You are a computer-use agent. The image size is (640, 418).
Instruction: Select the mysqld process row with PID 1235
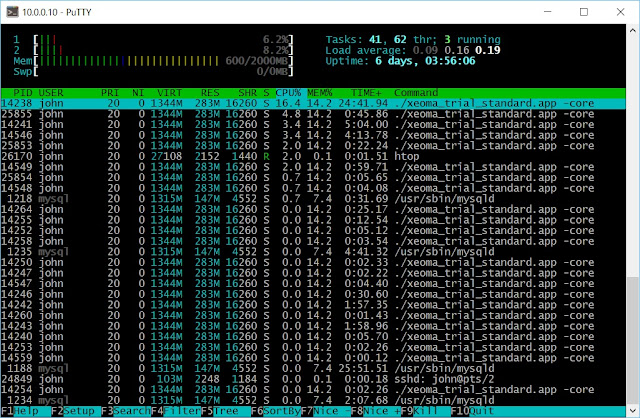pyautogui.click(x=313, y=252)
